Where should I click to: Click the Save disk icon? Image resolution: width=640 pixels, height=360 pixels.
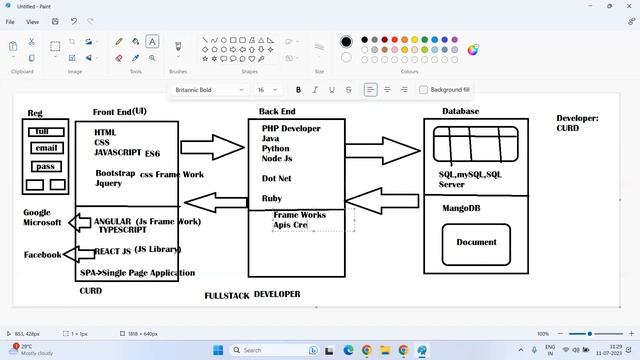[x=55, y=21]
